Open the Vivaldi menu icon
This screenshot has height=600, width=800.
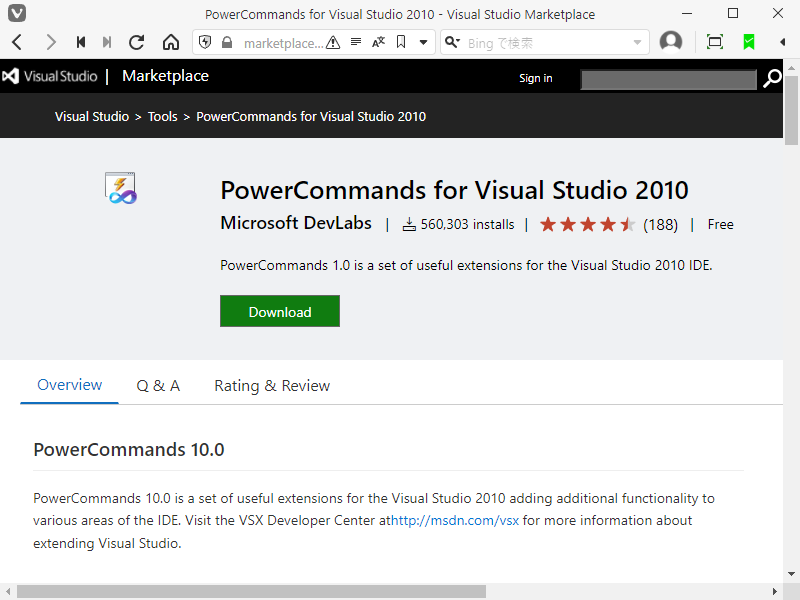tap(17, 13)
